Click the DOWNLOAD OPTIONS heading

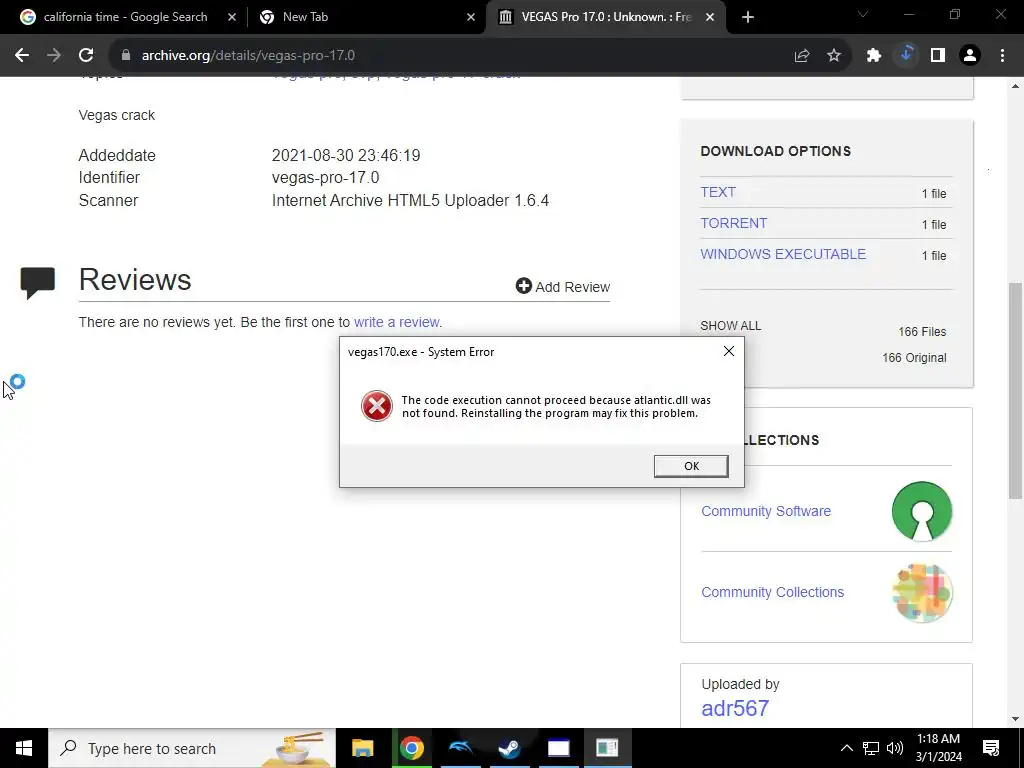point(776,151)
